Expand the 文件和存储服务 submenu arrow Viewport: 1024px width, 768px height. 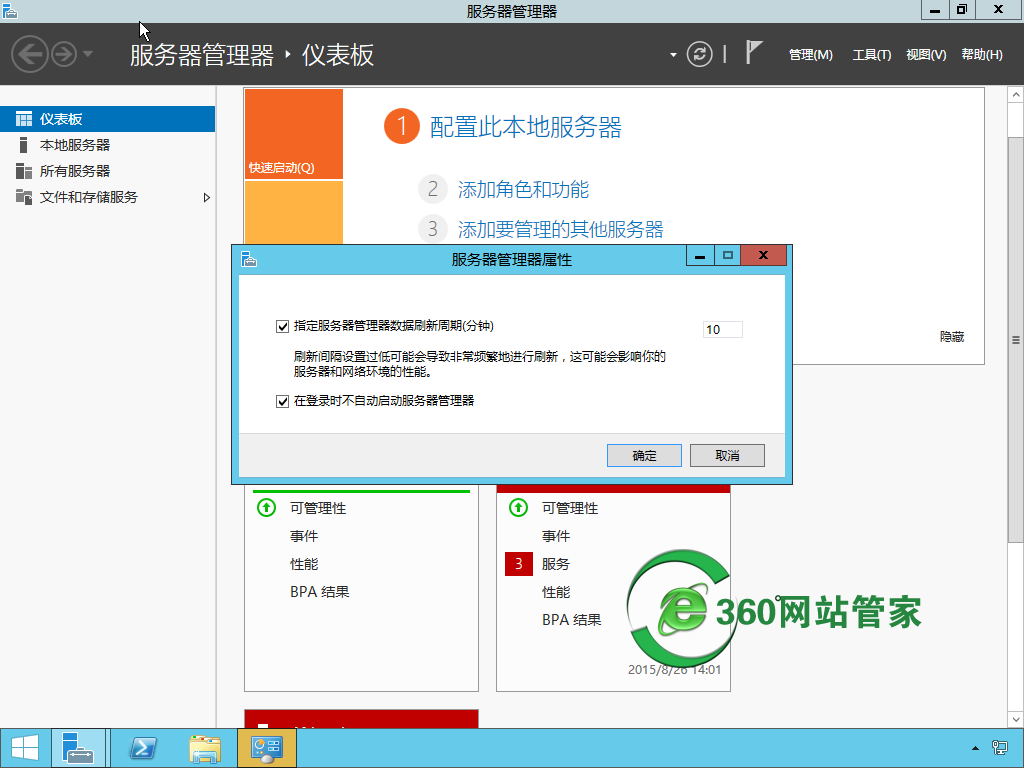pos(206,197)
